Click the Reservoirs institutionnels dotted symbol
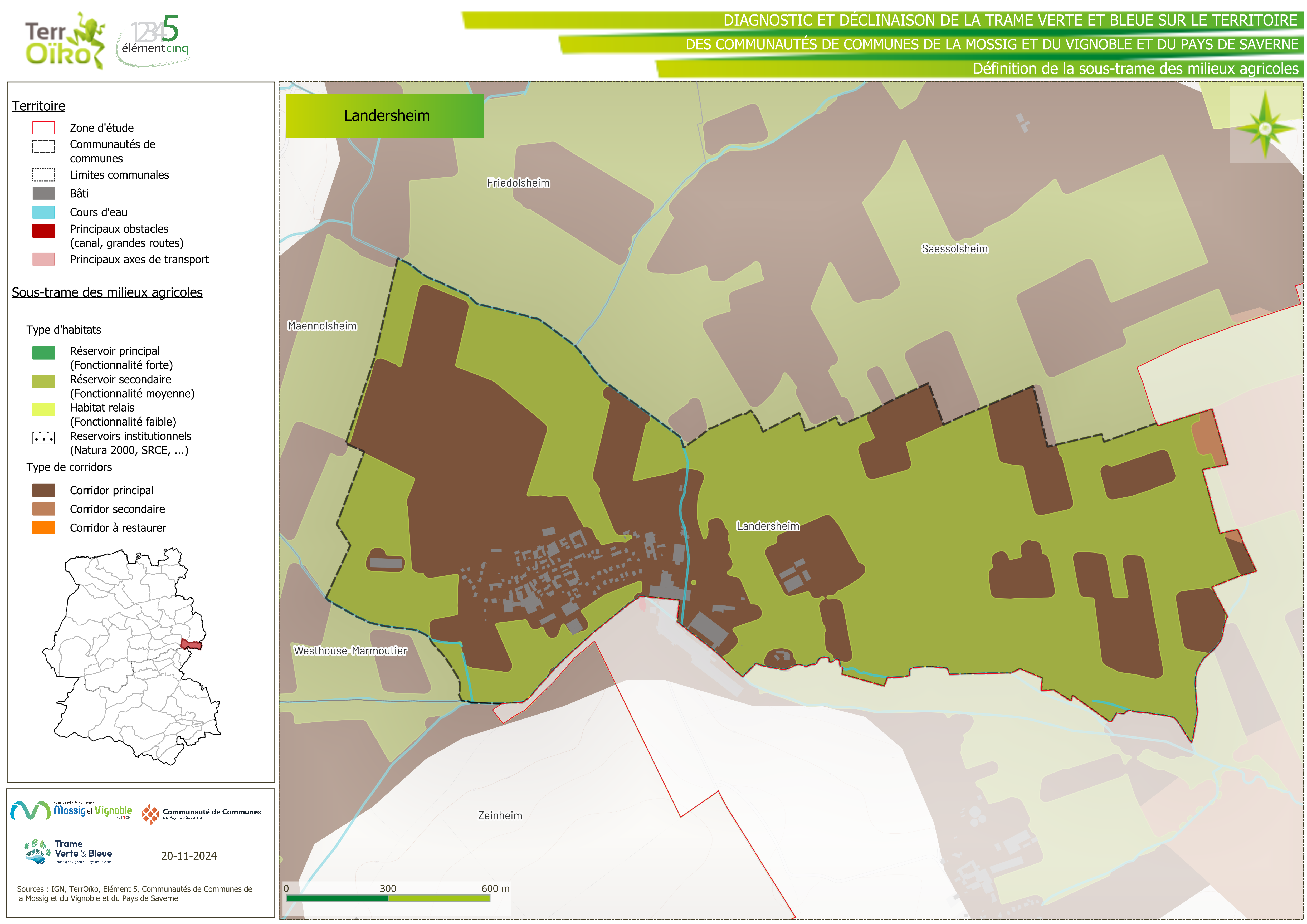 43,438
